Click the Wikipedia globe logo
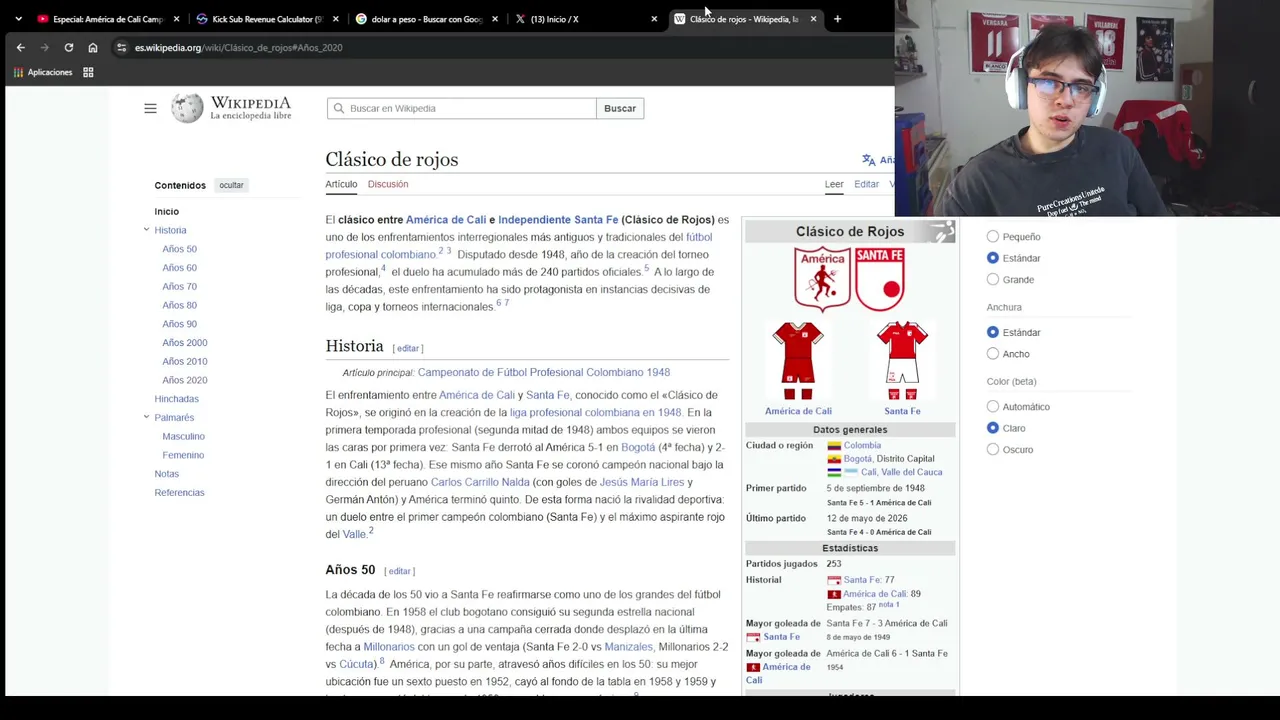1280x720 pixels. (187, 108)
